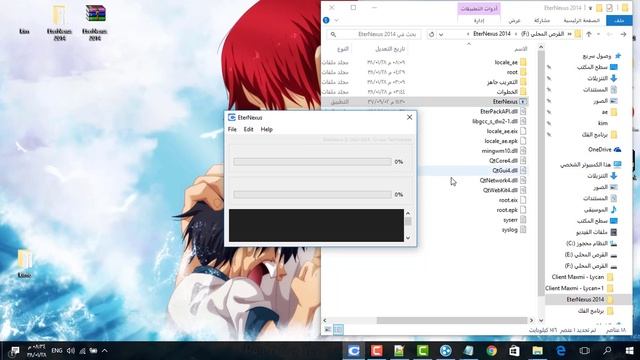Refresh the Explorer folder view
This screenshot has width=640, height=360.
click(431, 35)
